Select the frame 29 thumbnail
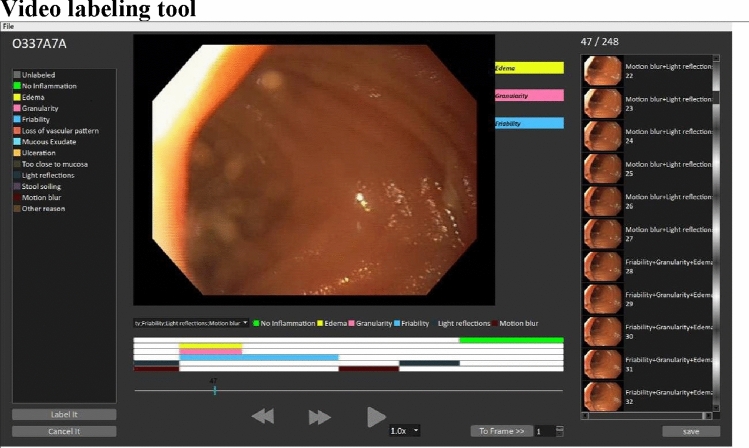 click(x=602, y=299)
